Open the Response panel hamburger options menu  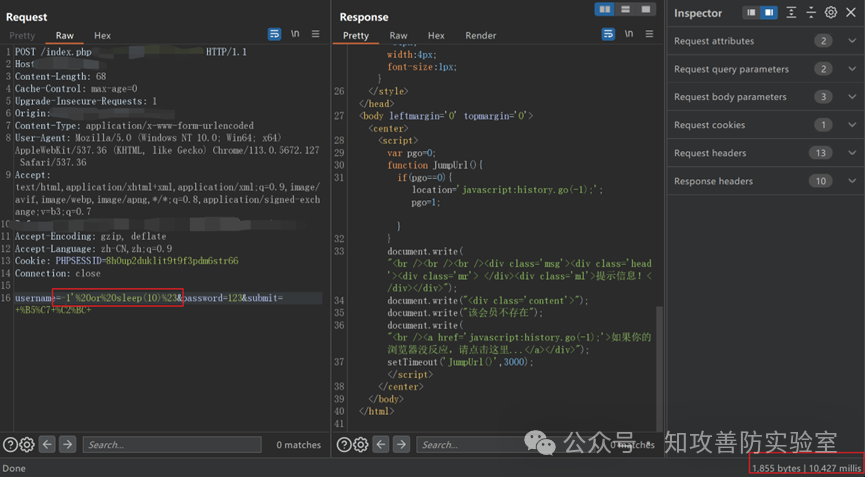tap(649, 34)
